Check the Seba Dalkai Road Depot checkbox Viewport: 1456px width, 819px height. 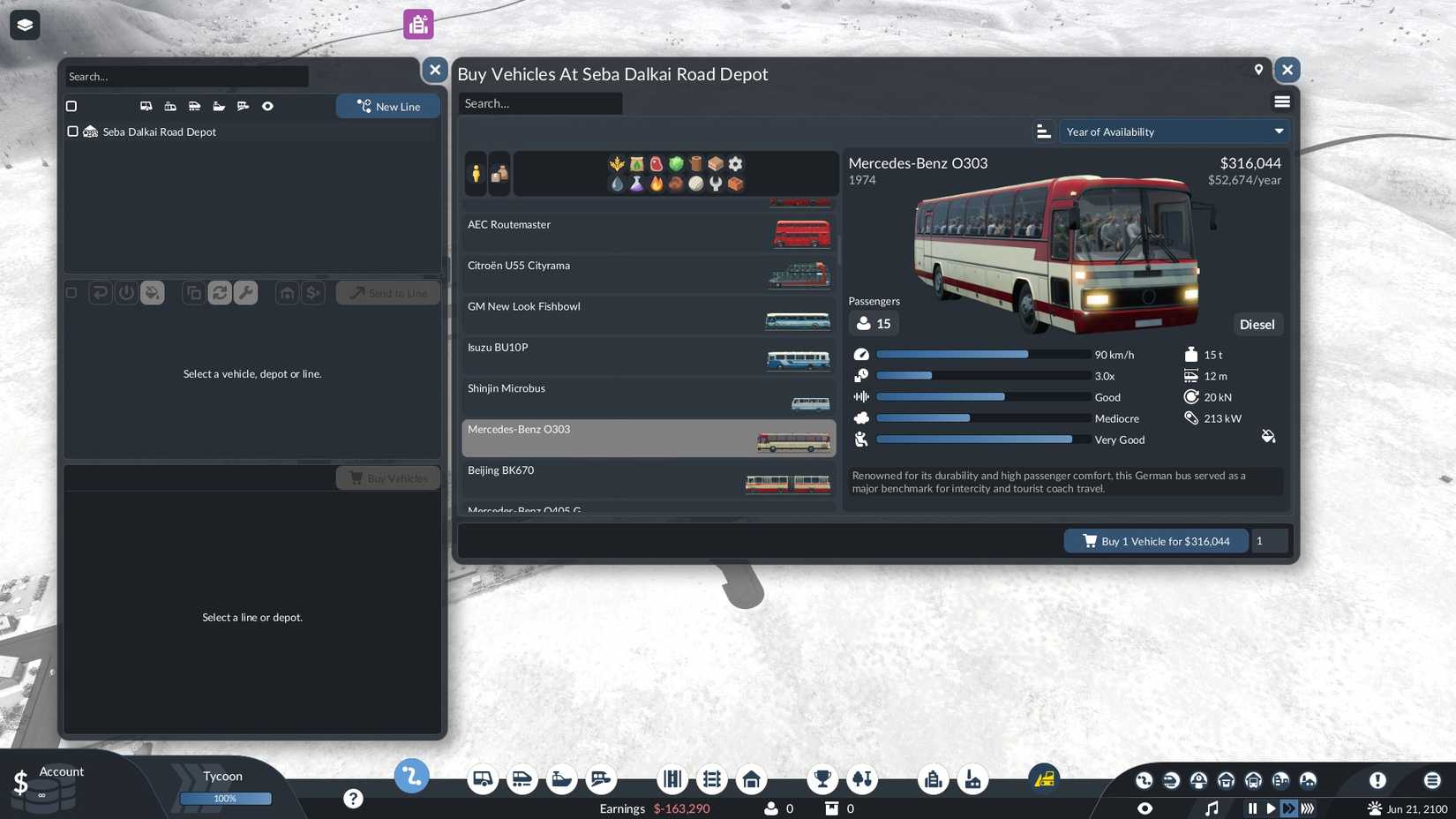72,131
